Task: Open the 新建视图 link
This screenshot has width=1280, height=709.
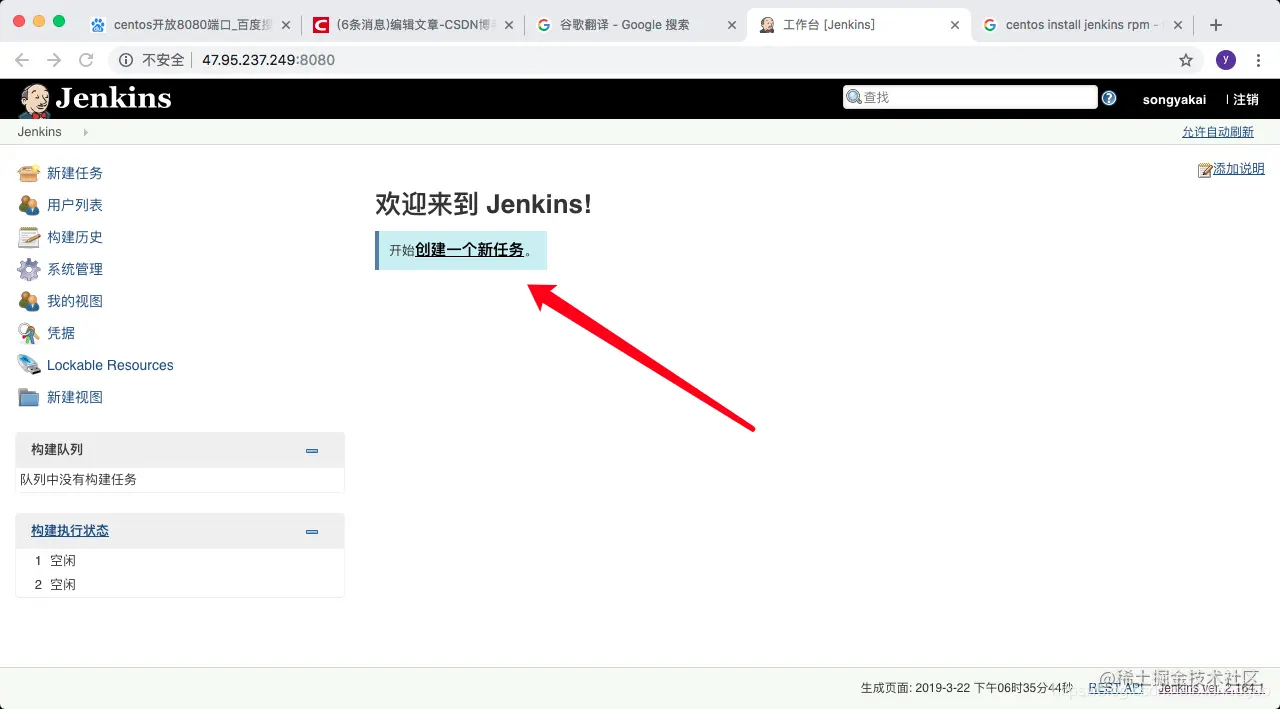Action: pyautogui.click(x=75, y=397)
